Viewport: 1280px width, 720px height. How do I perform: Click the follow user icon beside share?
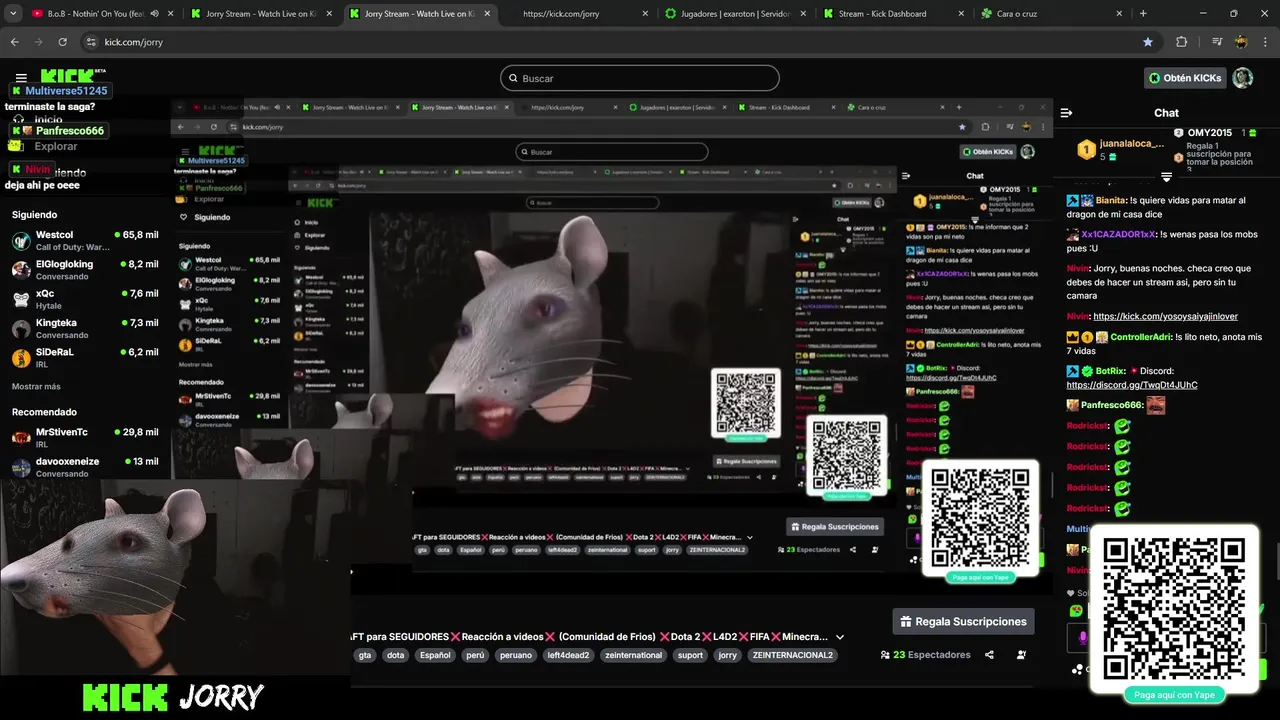point(1021,655)
